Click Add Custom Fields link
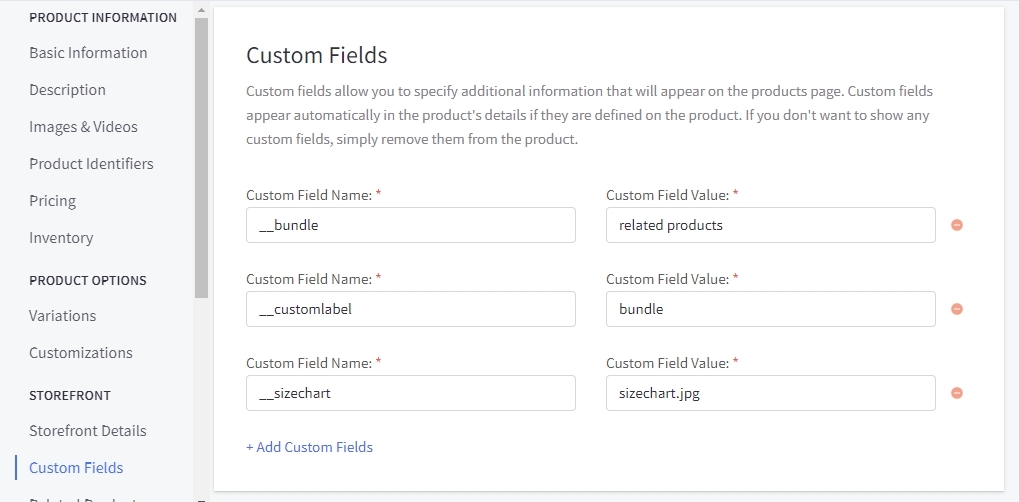The width and height of the screenshot is (1019, 502). coord(309,447)
